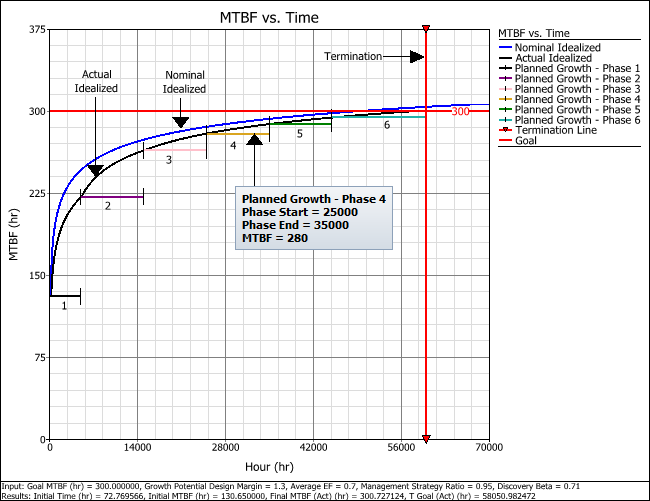Click the phase 1 label at the curve start

64,306
